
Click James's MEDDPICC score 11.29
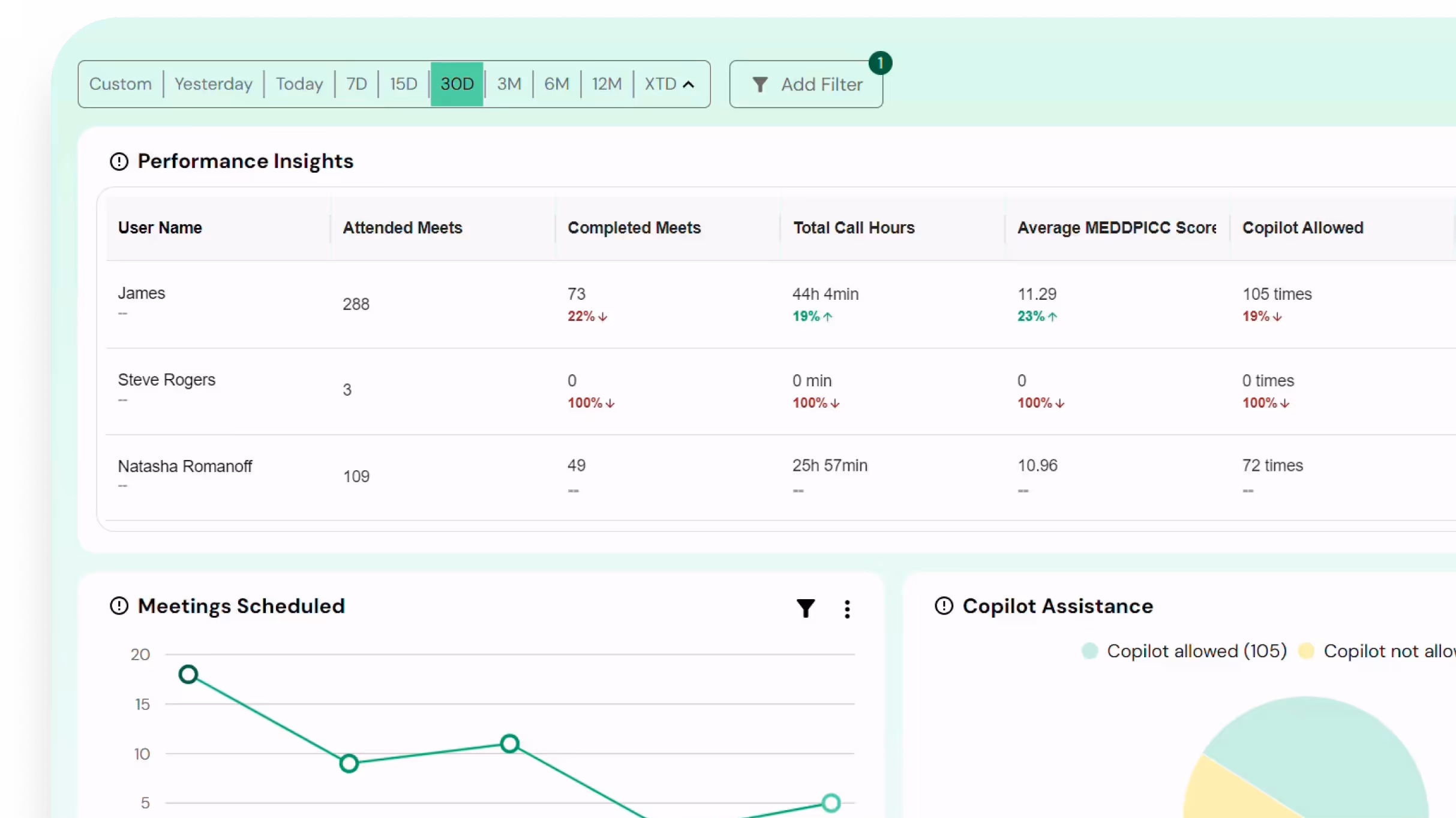pos(1037,294)
